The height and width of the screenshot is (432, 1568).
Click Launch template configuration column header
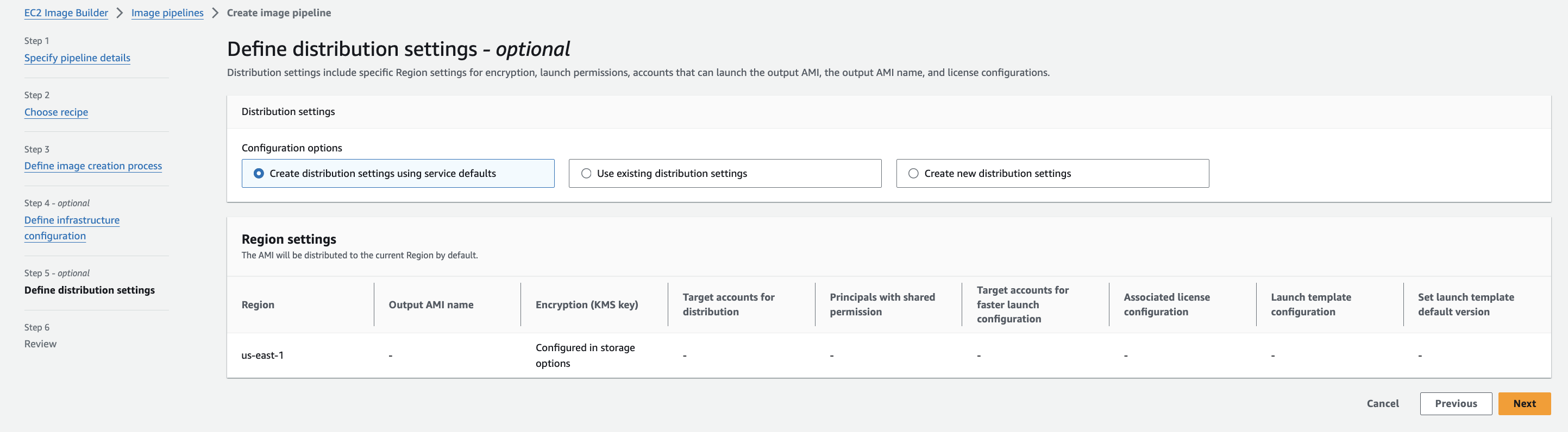(1310, 304)
